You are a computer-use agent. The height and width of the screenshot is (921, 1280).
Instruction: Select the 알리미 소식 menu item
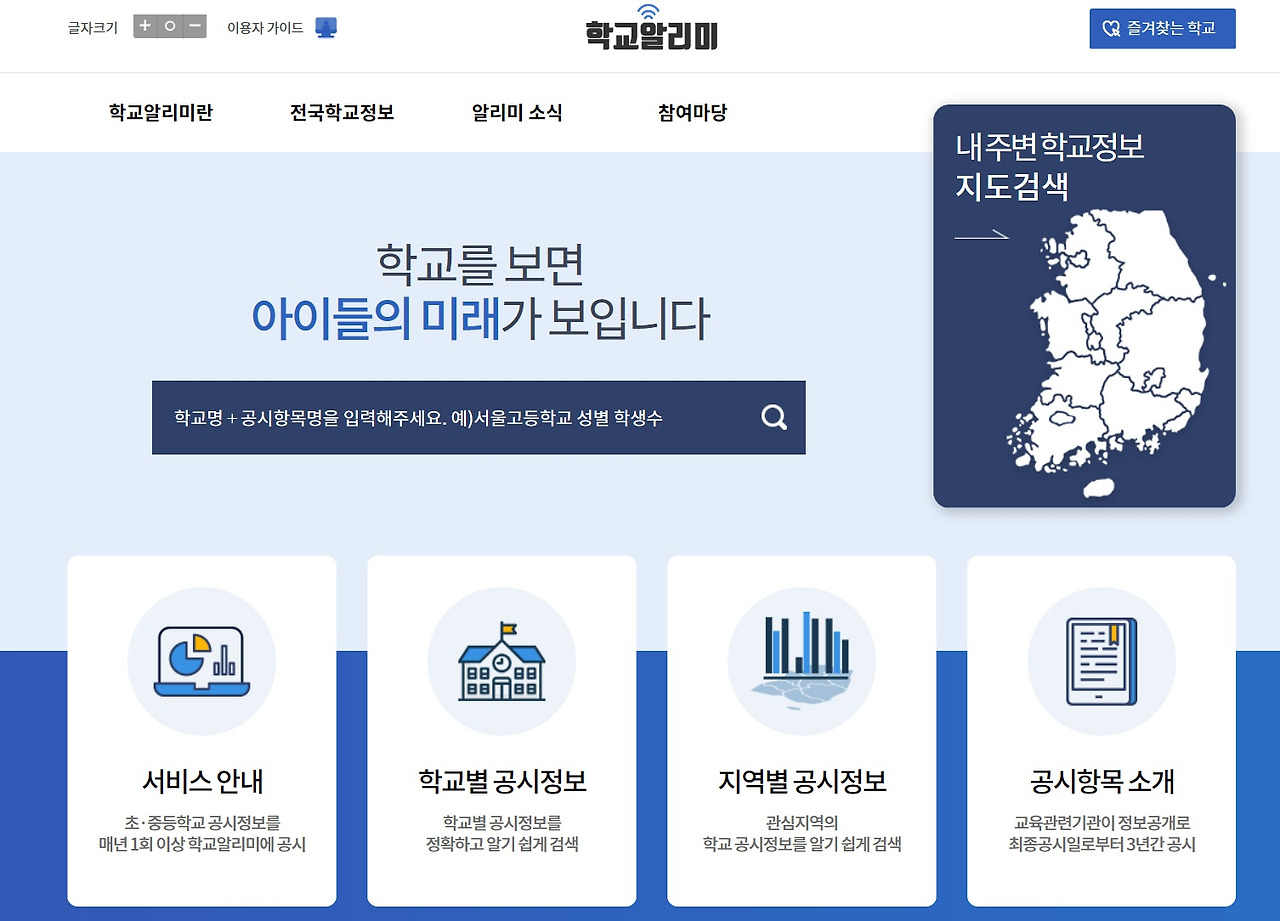[516, 113]
